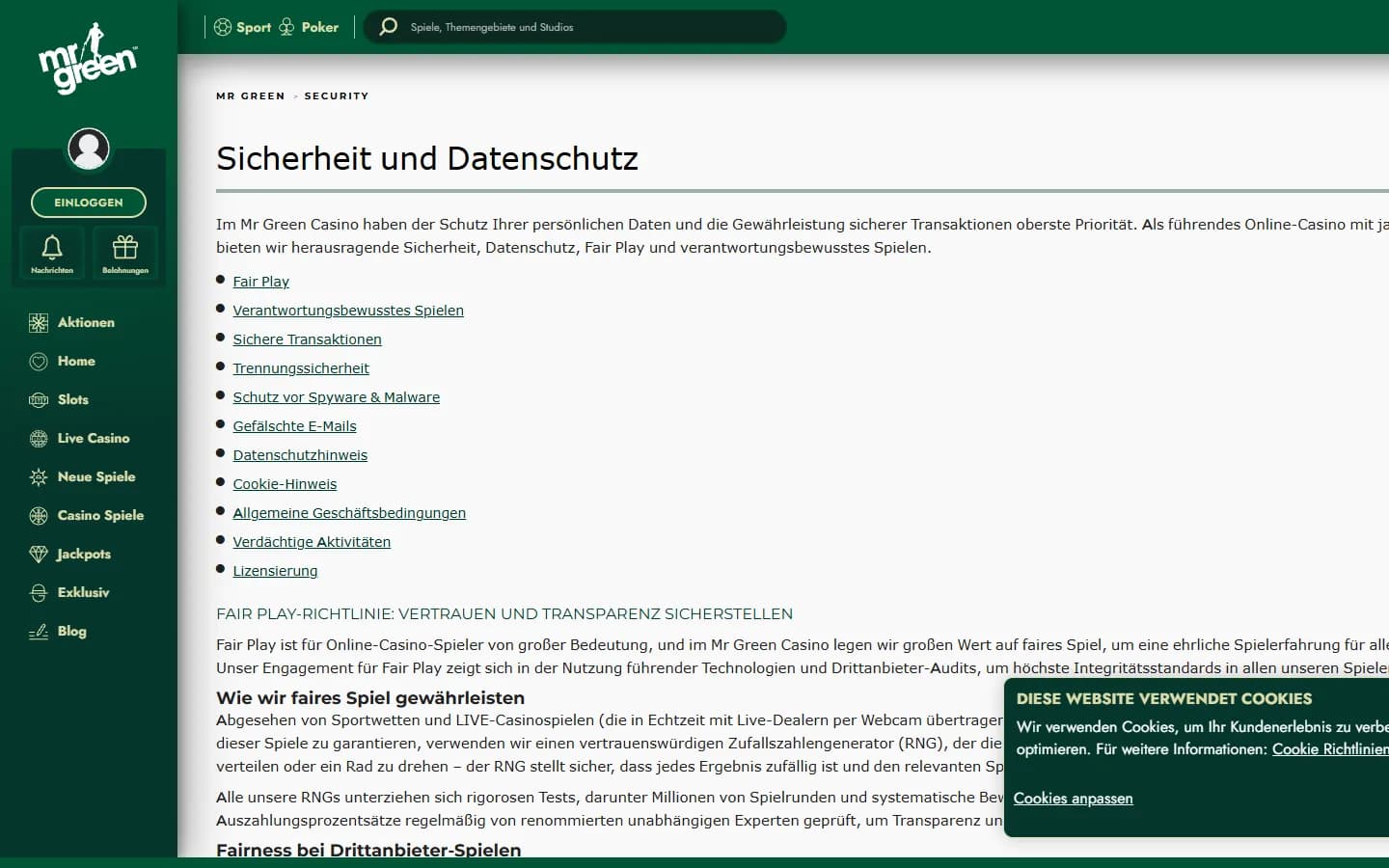Screen dimensions: 1389x868
Task: Click 'Fairness bei Drittanbieter-Spielen' heading
Action: pyautogui.click(x=368, y=850)
